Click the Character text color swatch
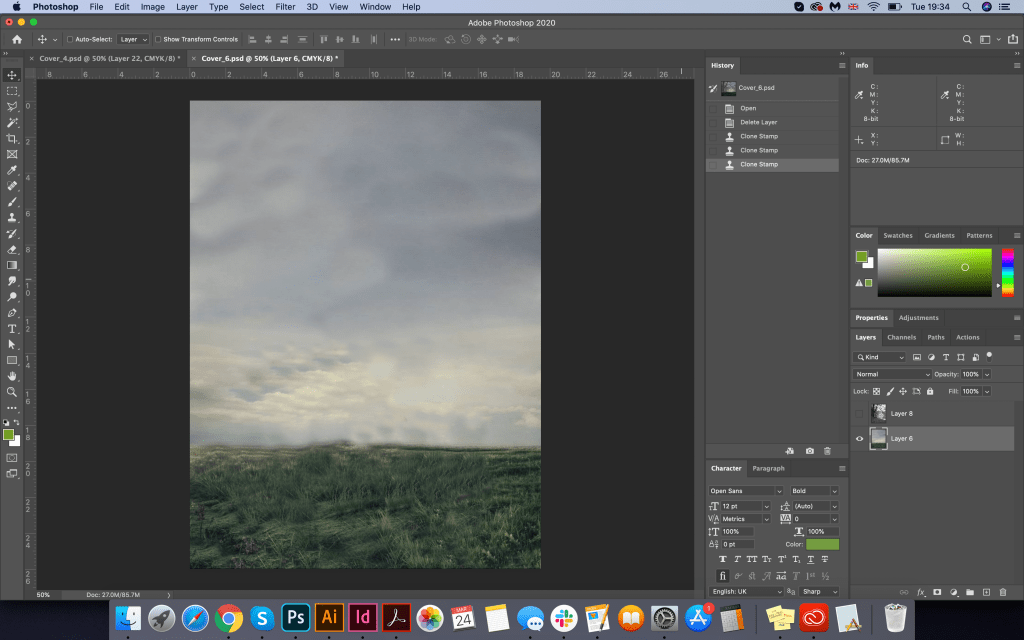The width and height of the screenshot is (1024, 640). [x=822, y=544]
